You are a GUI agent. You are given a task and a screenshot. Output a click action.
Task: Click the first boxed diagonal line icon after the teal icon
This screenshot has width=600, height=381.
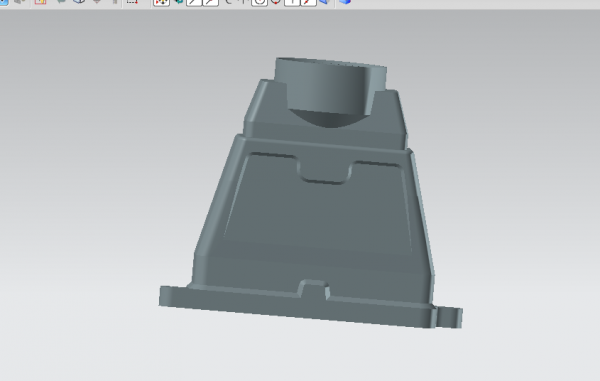194,2
